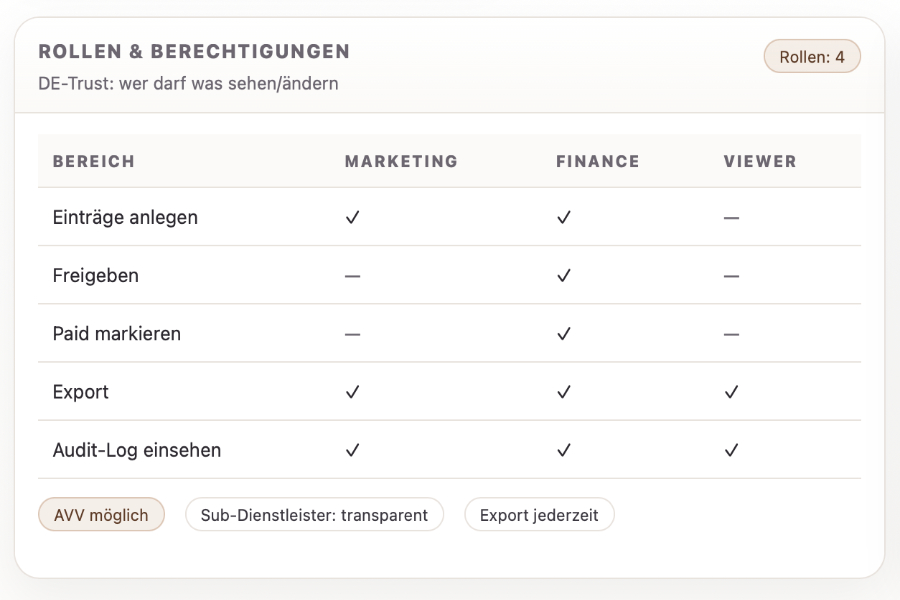This screenshot has width=900, height=600.
Task: Select the Viewer column header
Action: pos(760,161)
